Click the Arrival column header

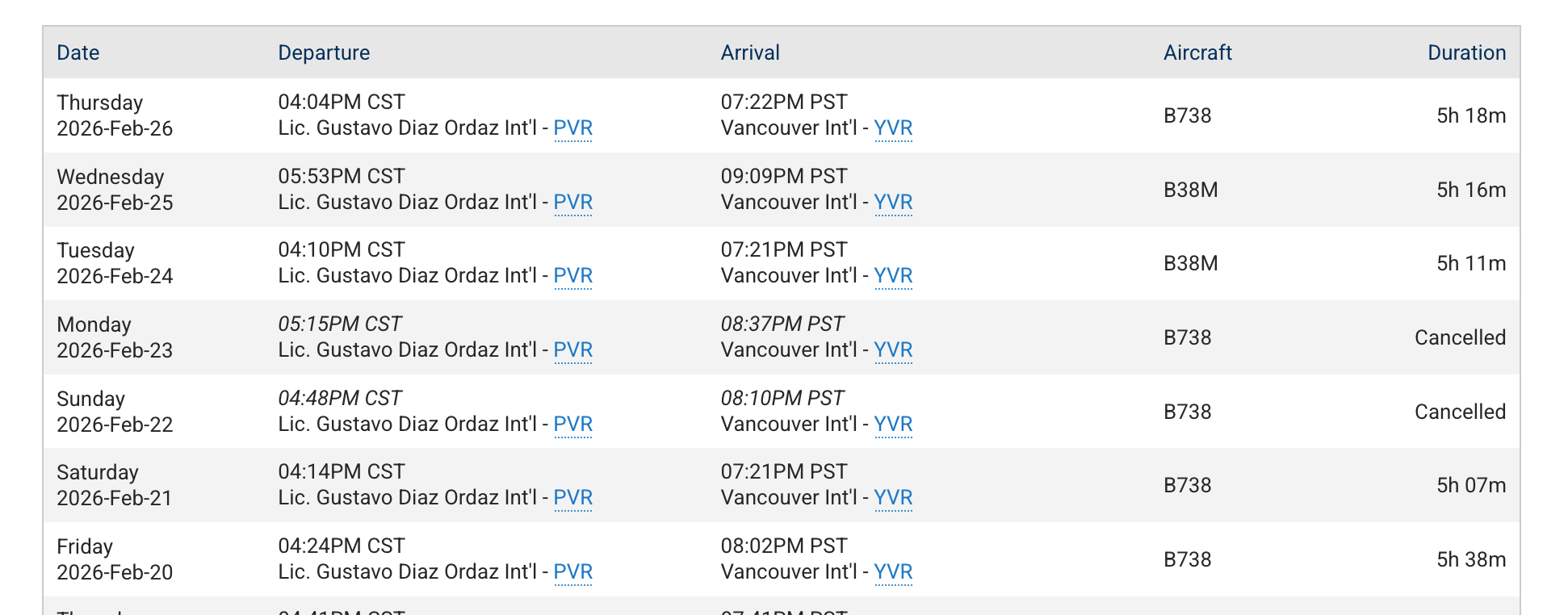(750, 53)
